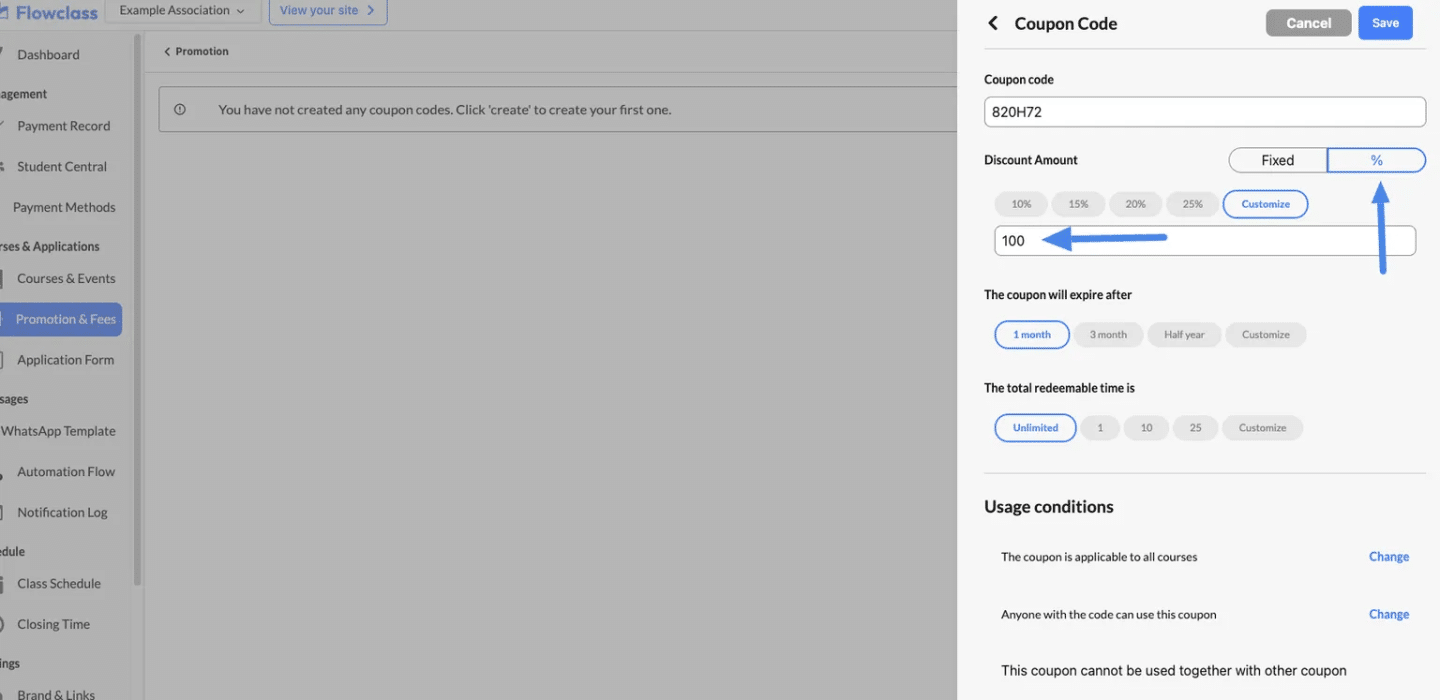
Task: Open the Example Association dropdown
Action: click(182, 11)
